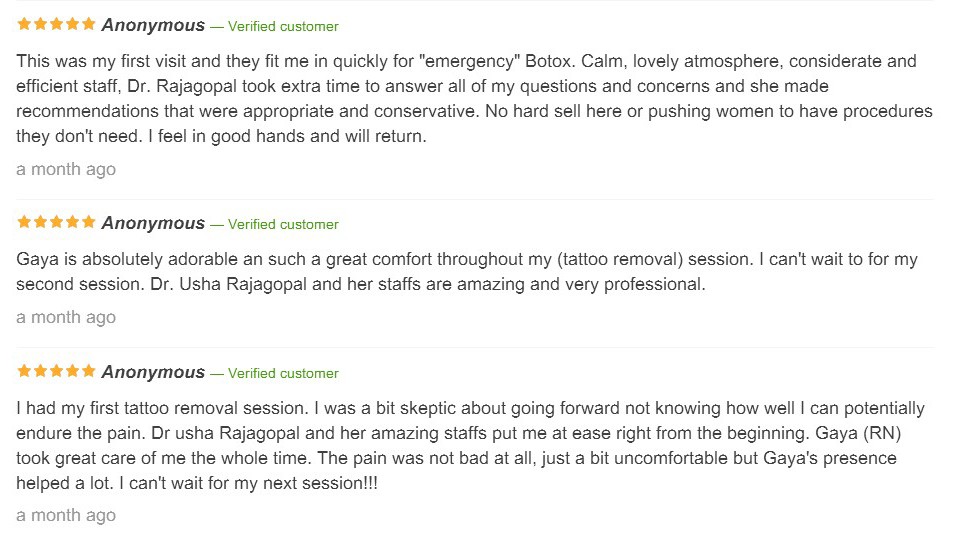Screen dimensions: 965x533
Task: Click Anonymous name on the first tattoo session review
Action: tap(153, 372)
